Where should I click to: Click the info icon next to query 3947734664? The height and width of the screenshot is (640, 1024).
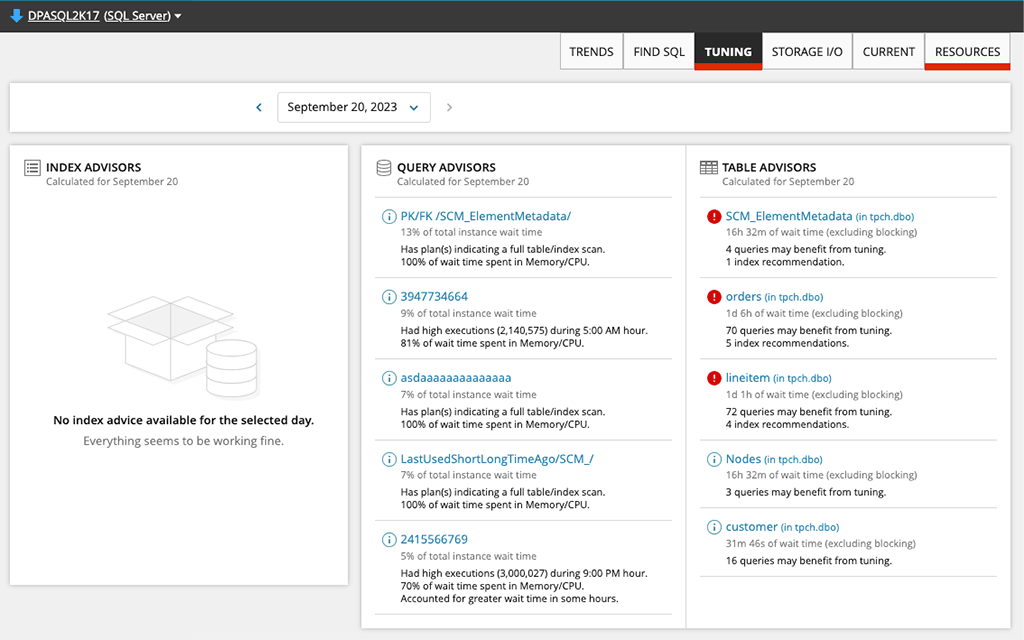[x=387, y=296]
